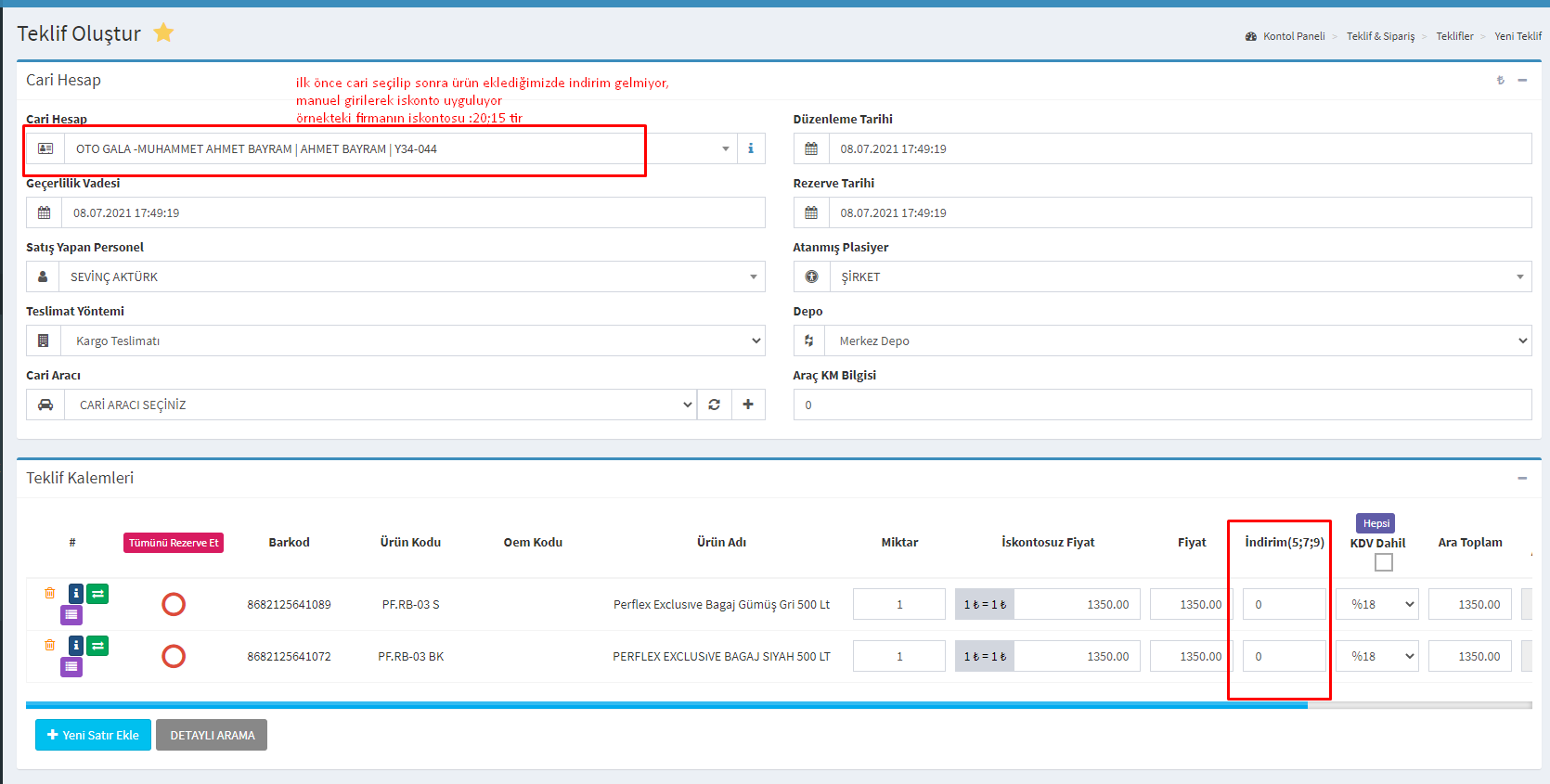The image size is (1550, 784).
Task: Go to Teklifler in the breadcrumb
Action: 1454,36
